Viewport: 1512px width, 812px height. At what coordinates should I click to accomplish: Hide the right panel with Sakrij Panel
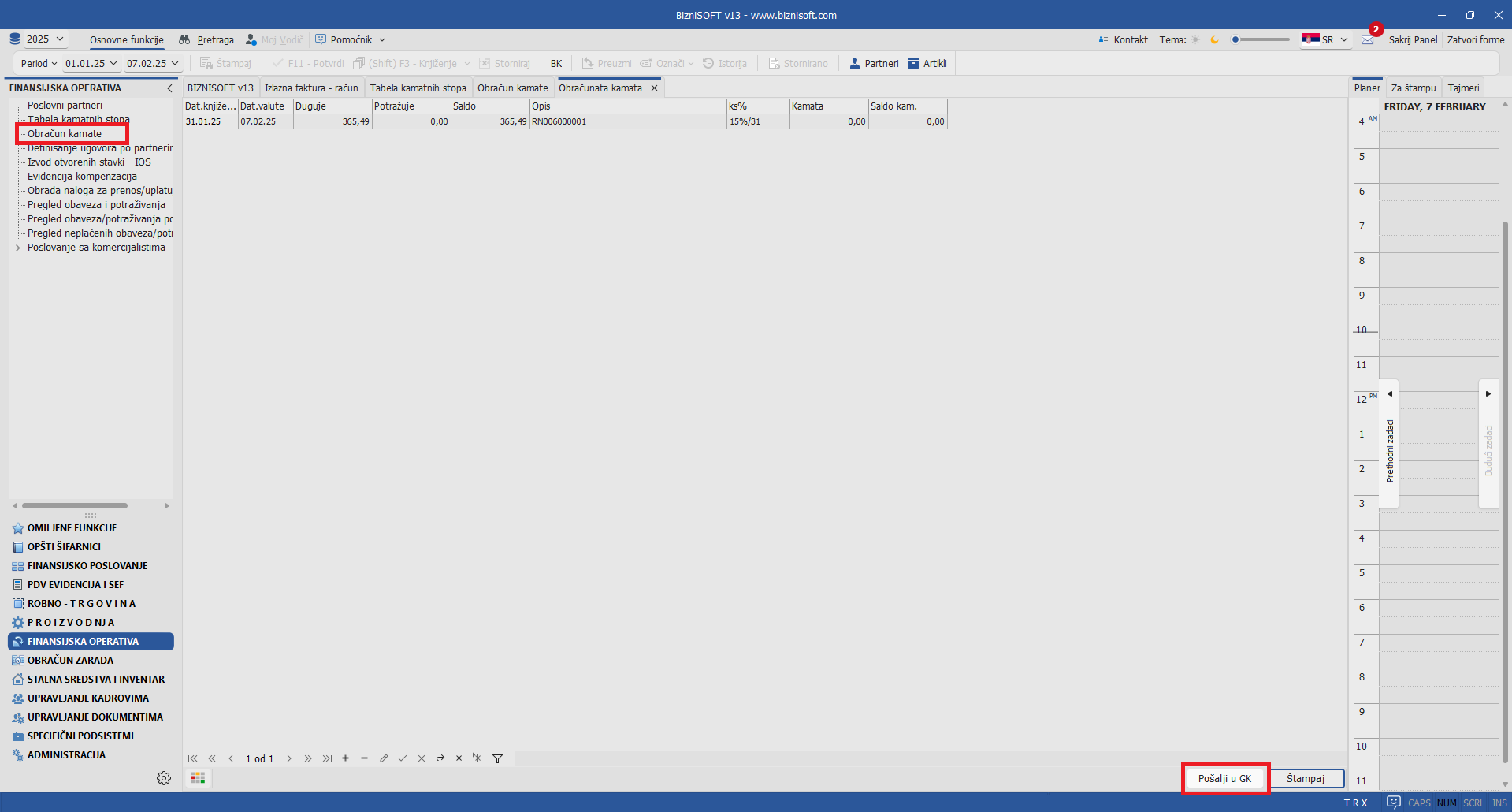(1413, 39)
